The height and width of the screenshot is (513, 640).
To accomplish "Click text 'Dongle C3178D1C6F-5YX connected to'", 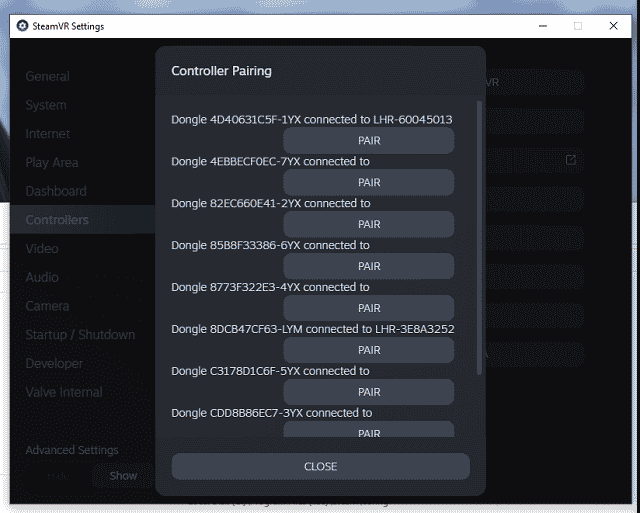I will 270,371.
